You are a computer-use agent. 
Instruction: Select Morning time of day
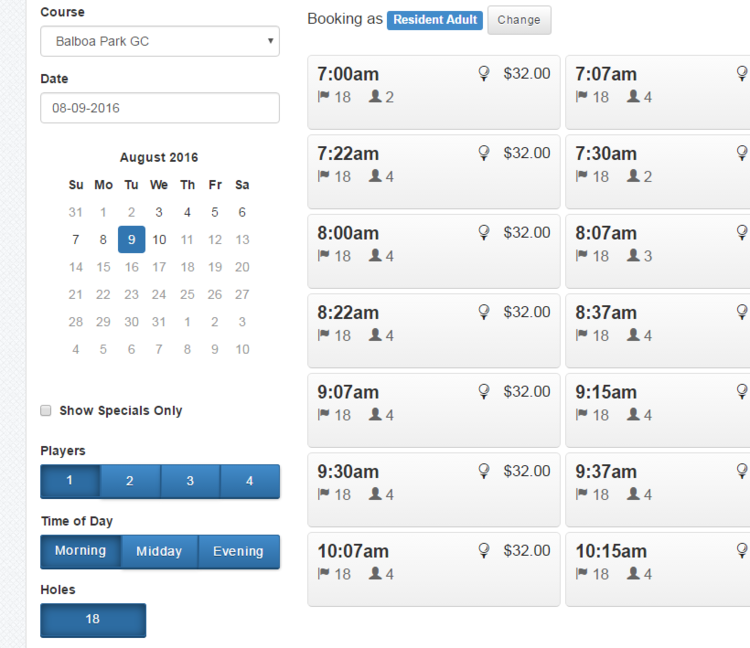pyautogui.click(x=80, y=551)
